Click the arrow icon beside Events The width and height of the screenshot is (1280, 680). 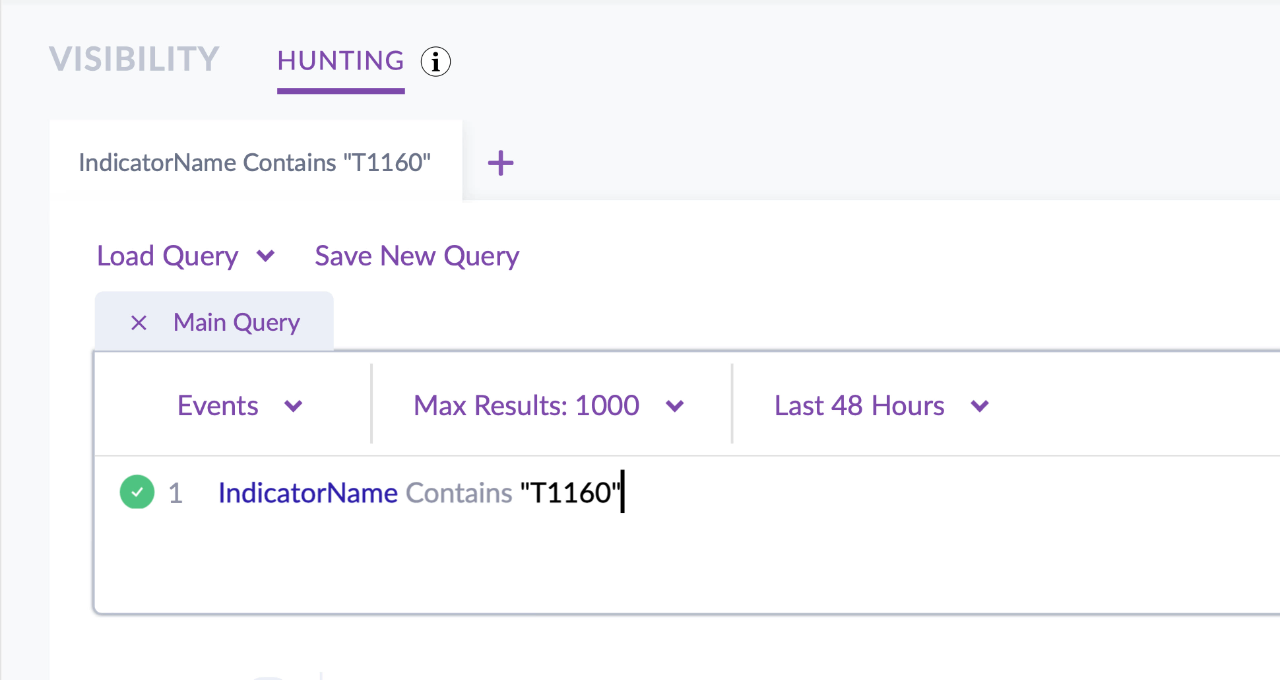[293, 406]
